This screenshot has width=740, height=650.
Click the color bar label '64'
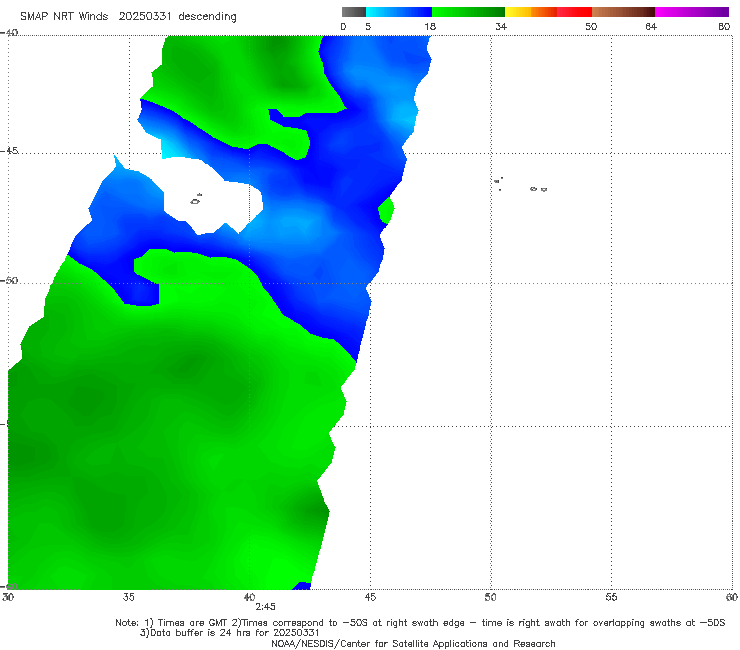click(x=651, y=27)
